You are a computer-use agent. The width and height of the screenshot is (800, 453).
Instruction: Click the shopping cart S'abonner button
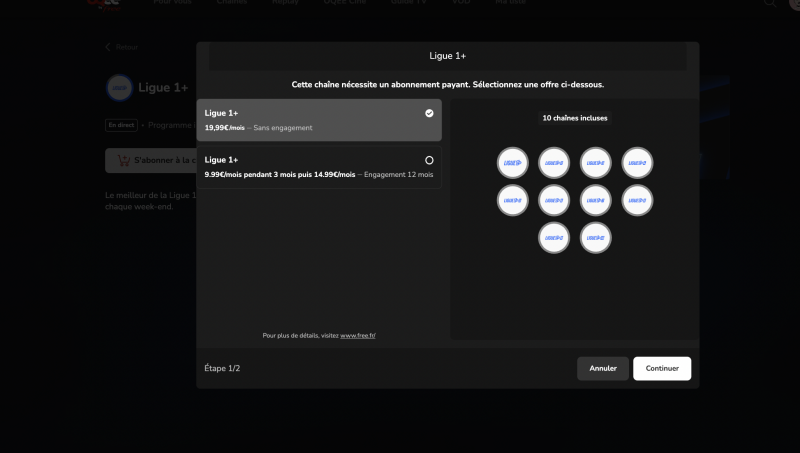coord(152,160)
